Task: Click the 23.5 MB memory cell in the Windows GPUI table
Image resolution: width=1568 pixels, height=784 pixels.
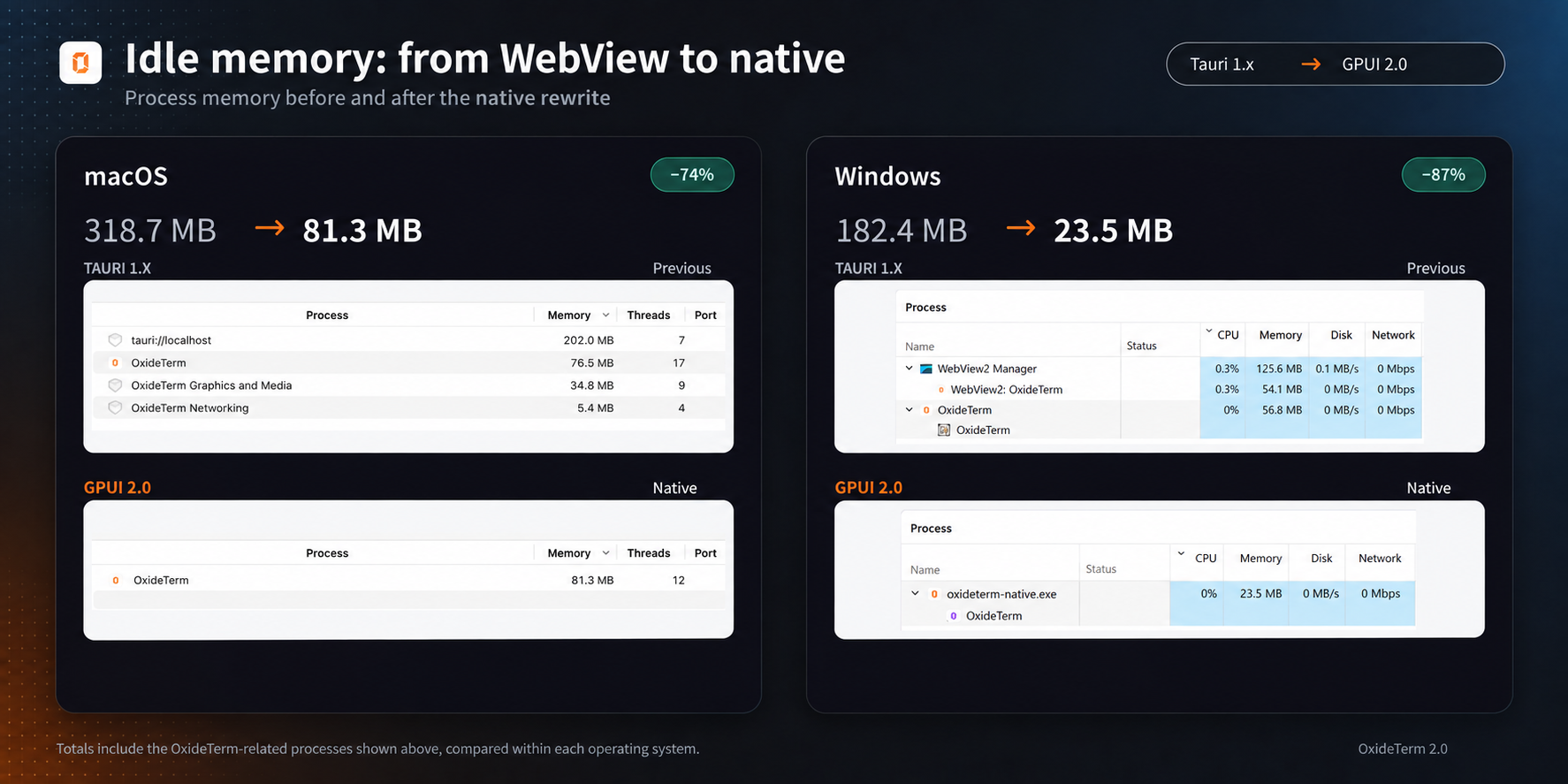Action: 1260,593
